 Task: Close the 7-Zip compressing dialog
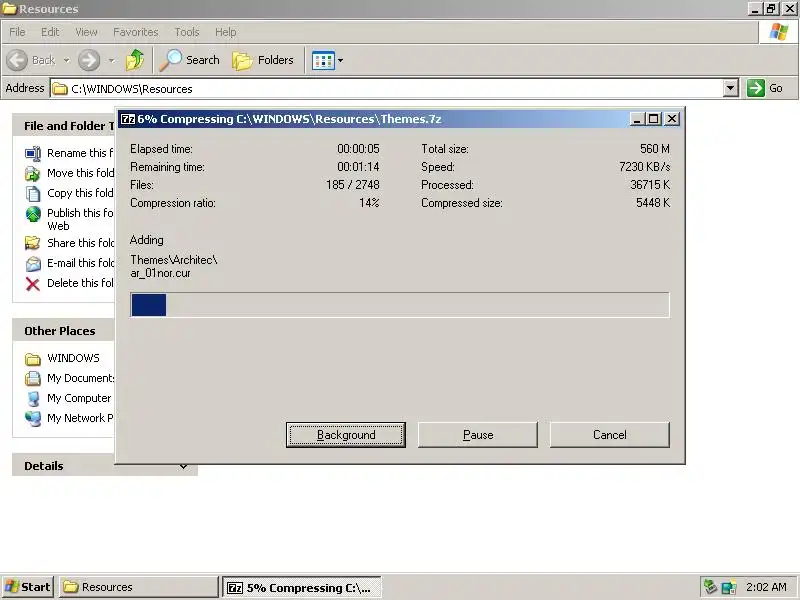[x=672, y=119]
